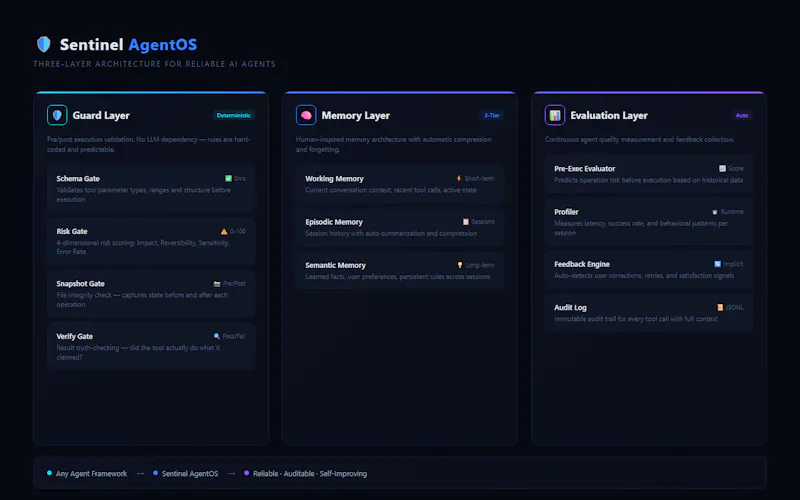Viewport: 800px width, 500px height.
Task: Select the Schema Gate title
Action: click(78, 179)
